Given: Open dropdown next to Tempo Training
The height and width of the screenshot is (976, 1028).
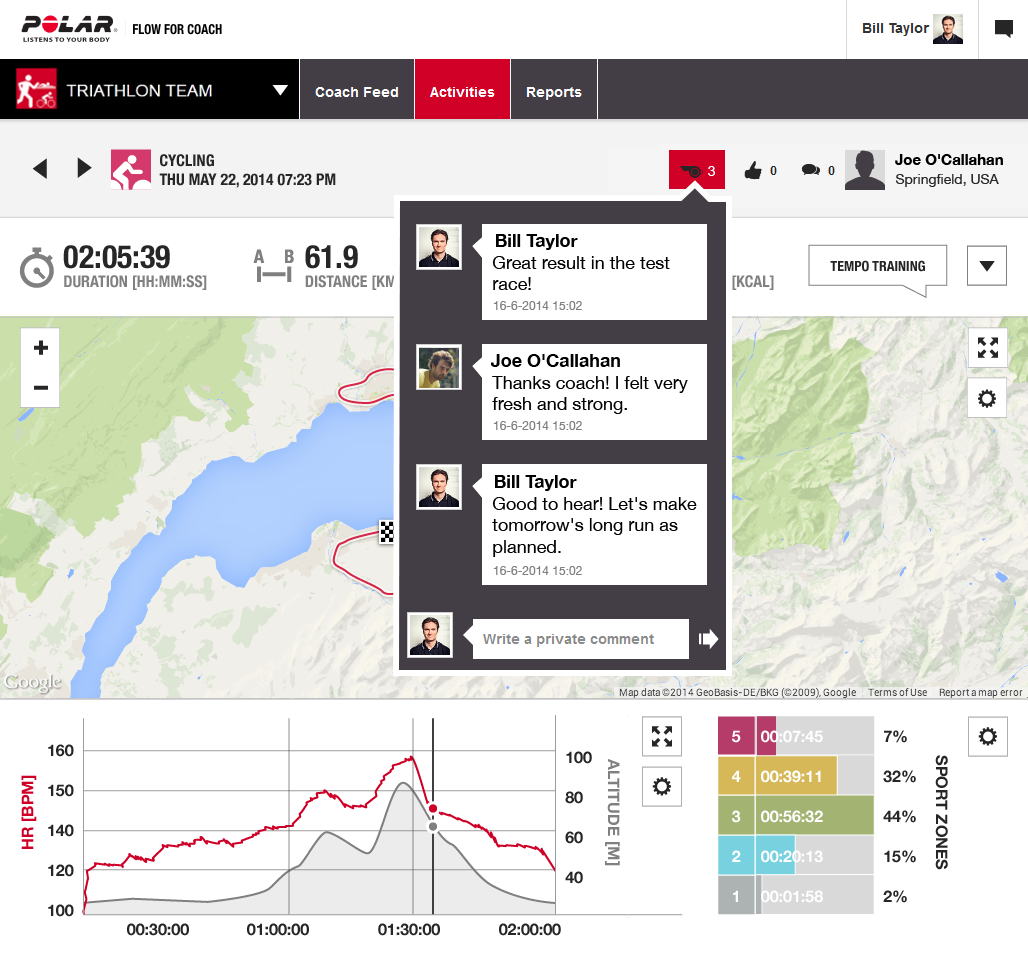Looking at the screenshot, I should pyautogui.click(x=986, y=266).
